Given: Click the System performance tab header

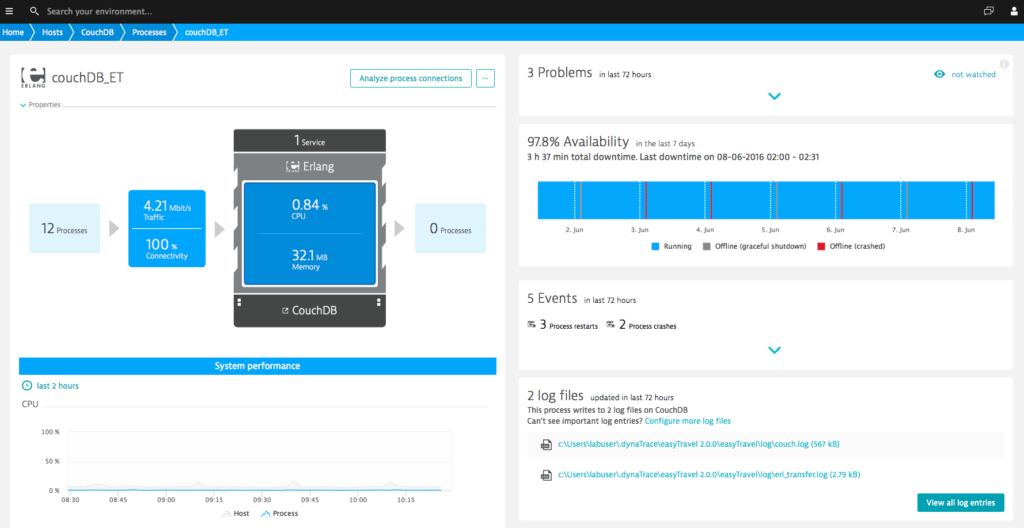Looking at the screenshot, I should [x=257, y=366].
